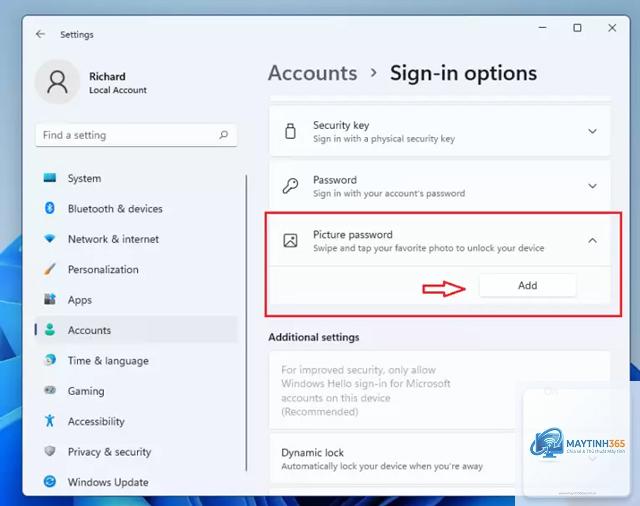Expand the Security key section chevron
This screenshot has height=506, width=640.
(x=592, y=131)
